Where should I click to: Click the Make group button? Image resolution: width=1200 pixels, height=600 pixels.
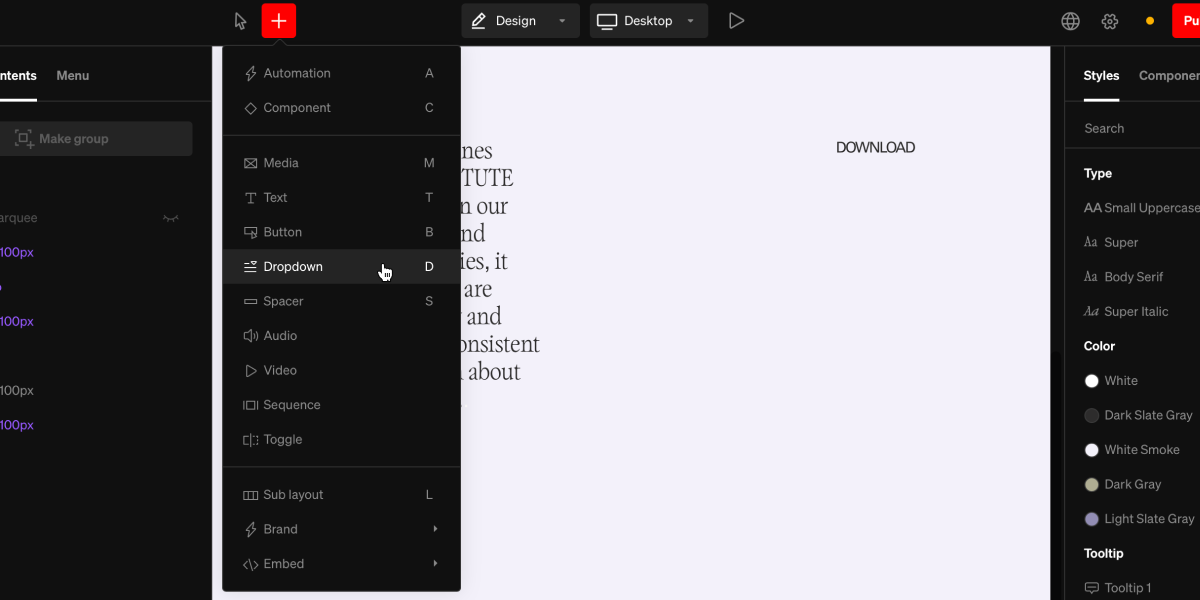coord(96,138)
